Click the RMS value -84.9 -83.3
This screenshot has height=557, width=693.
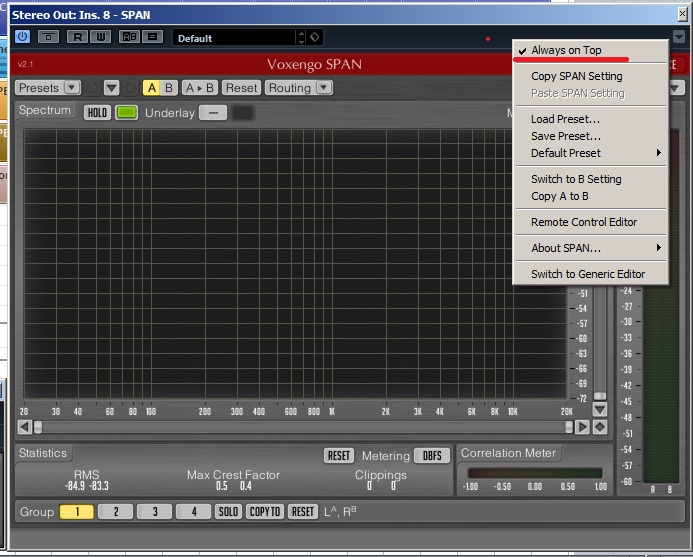(87, 486)
